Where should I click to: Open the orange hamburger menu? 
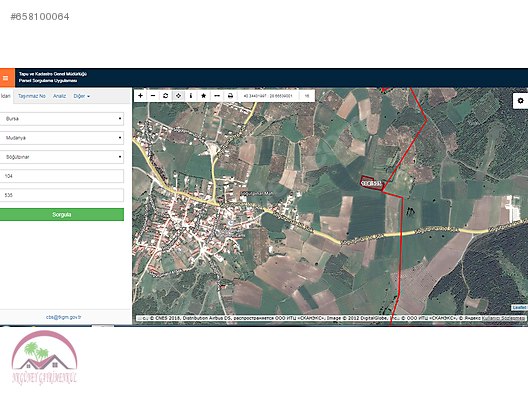tap(6, 78)
